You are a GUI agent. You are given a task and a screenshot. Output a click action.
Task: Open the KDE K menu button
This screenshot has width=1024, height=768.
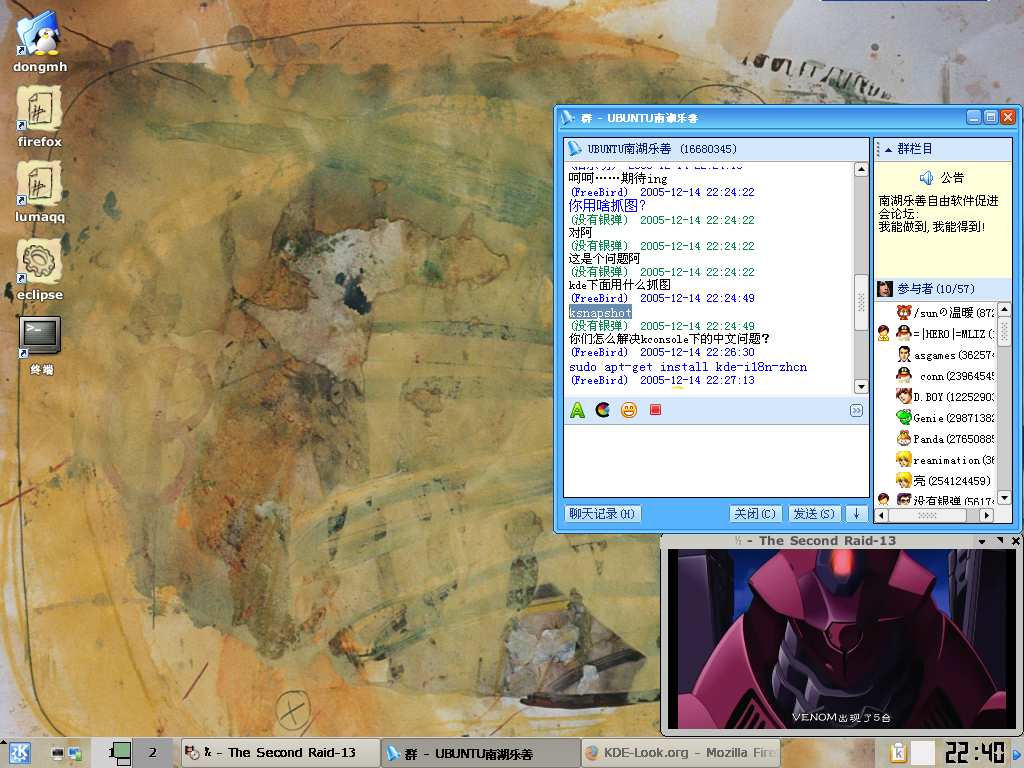tap(20, 753)
